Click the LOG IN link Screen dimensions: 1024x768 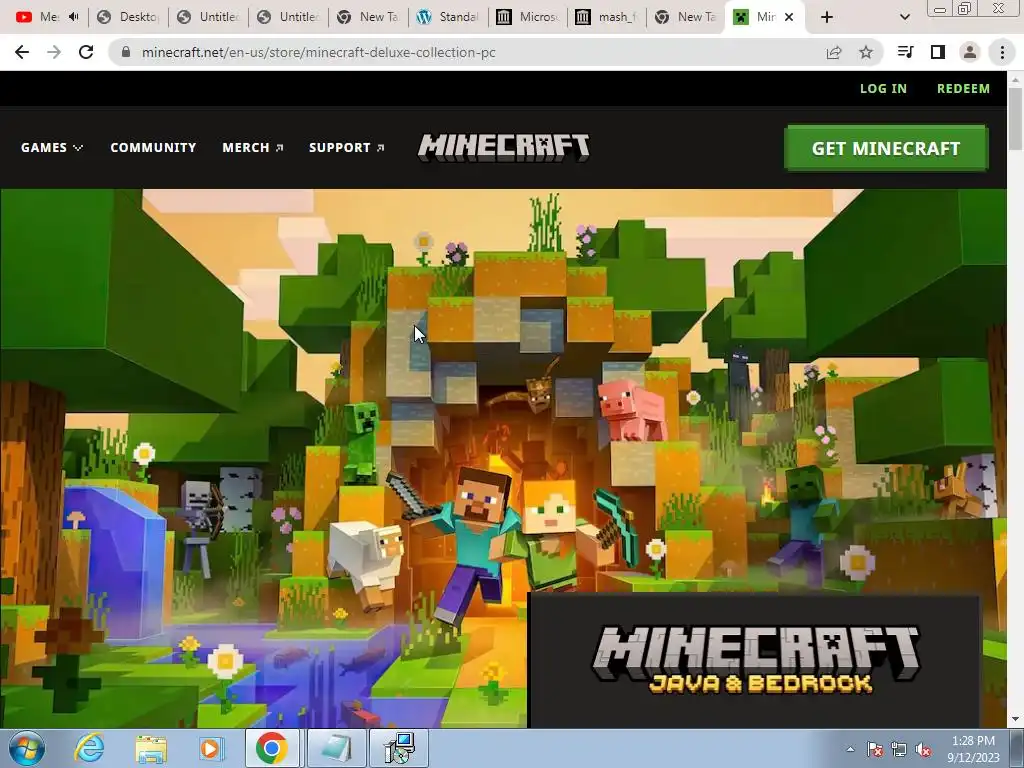click(x=883, y=88)
